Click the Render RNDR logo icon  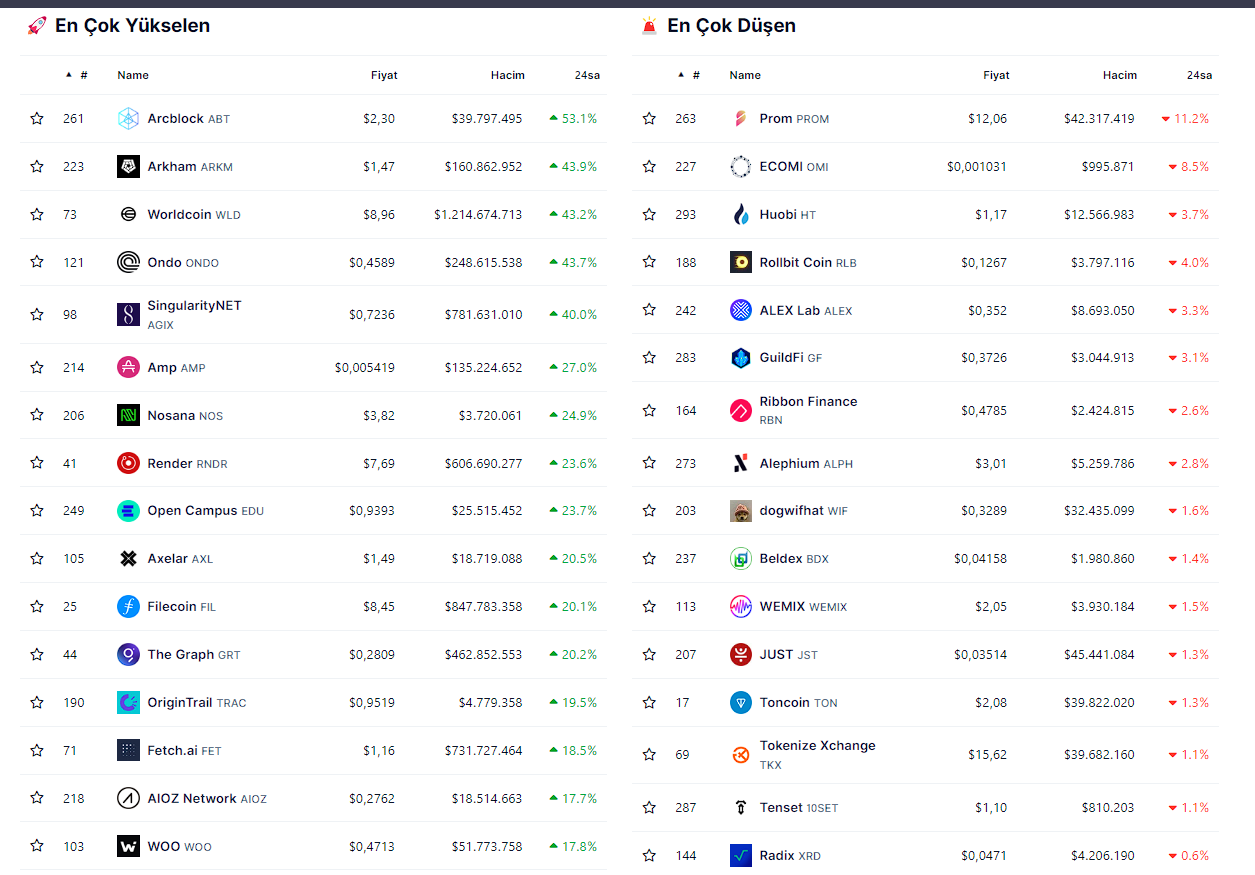128,463
